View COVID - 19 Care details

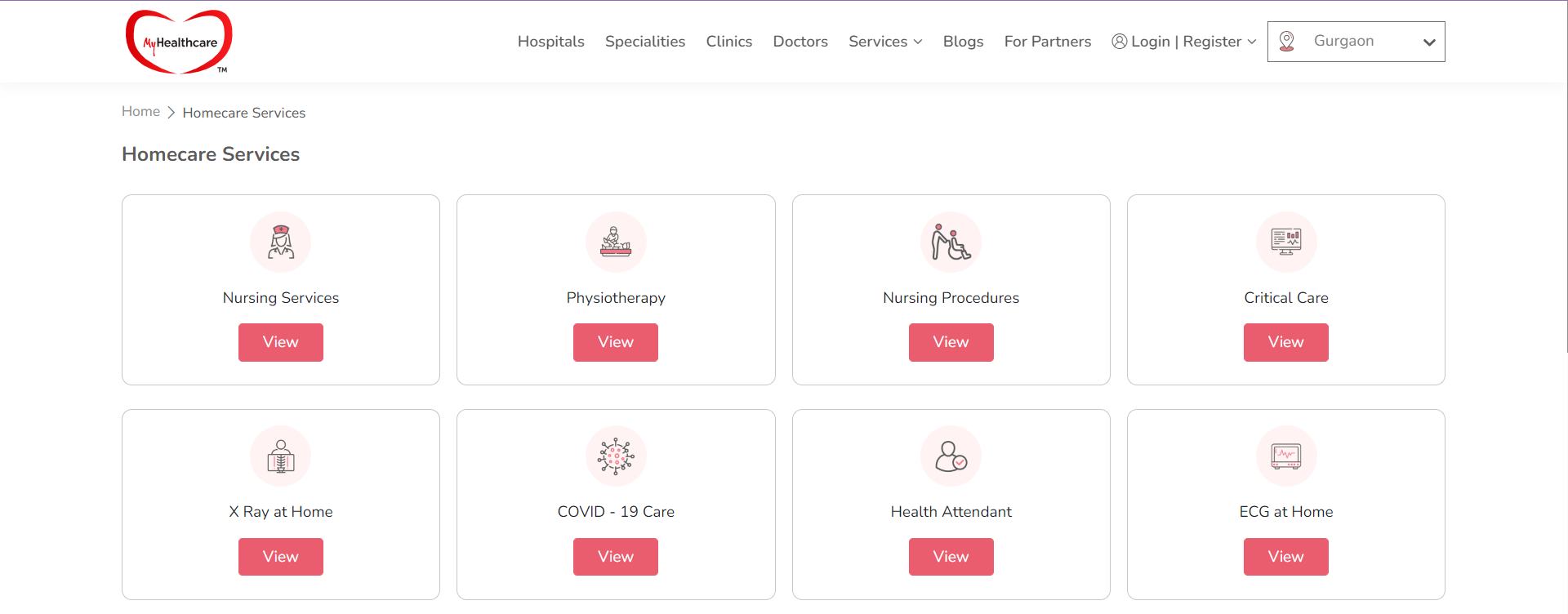(x=616, y=557)
